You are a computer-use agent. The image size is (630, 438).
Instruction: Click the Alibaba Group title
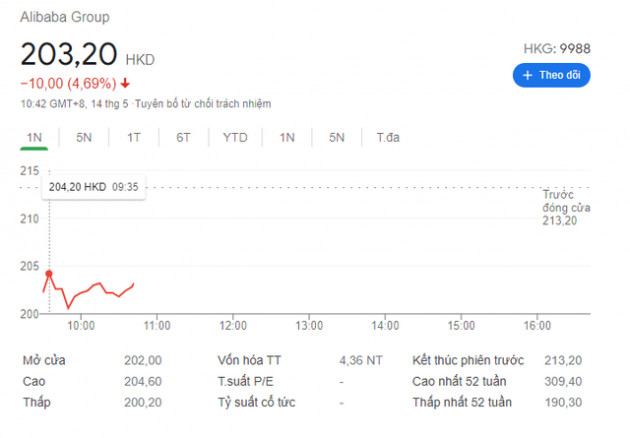[x=65, y=17]
